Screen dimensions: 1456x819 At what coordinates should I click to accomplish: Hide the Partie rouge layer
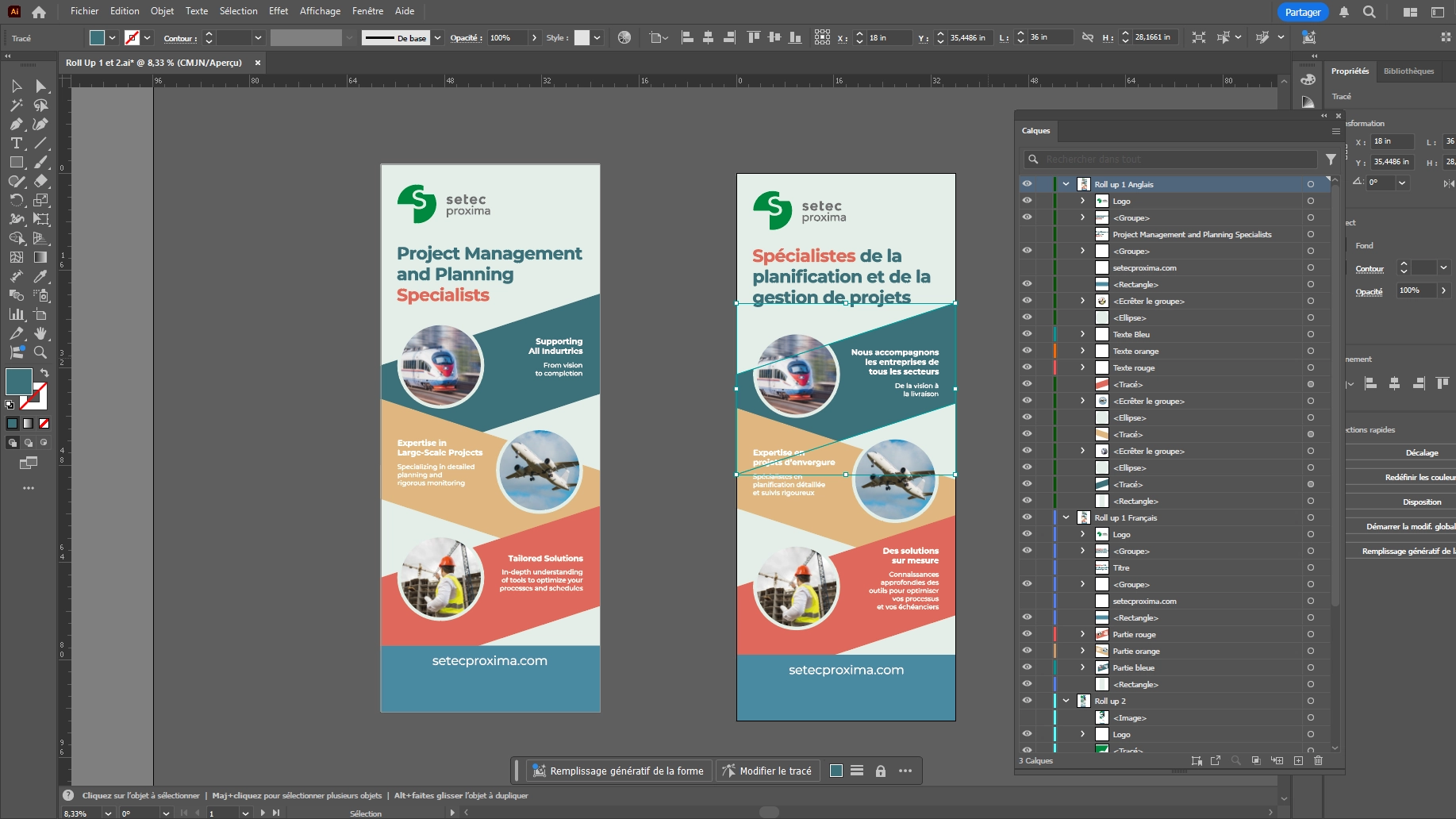coord(1027,634)
